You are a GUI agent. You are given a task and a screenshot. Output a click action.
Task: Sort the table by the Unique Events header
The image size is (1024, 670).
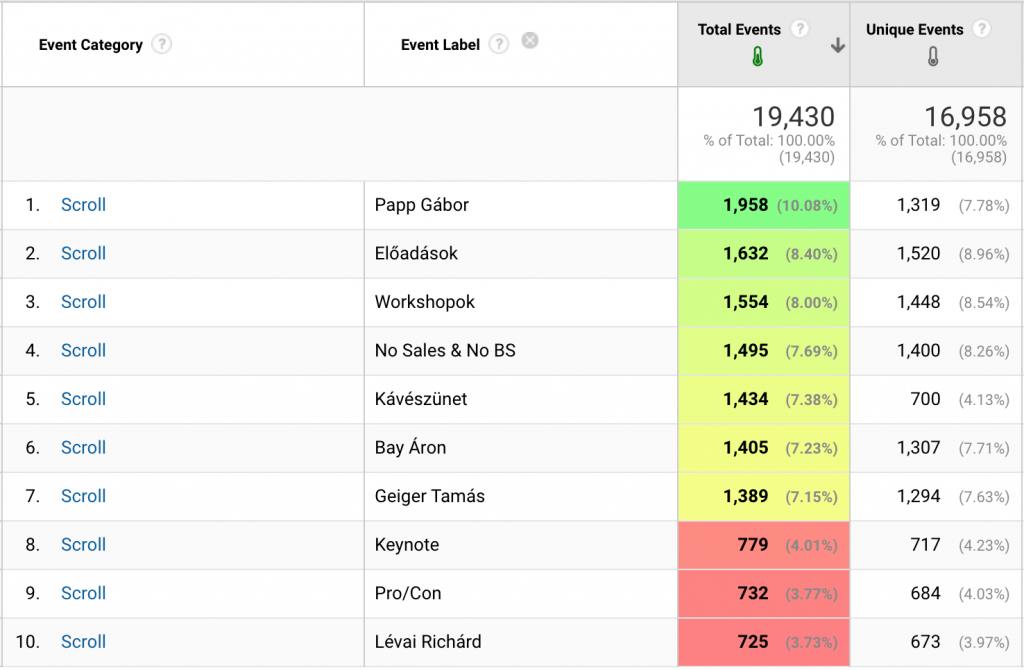coord(914,29)
